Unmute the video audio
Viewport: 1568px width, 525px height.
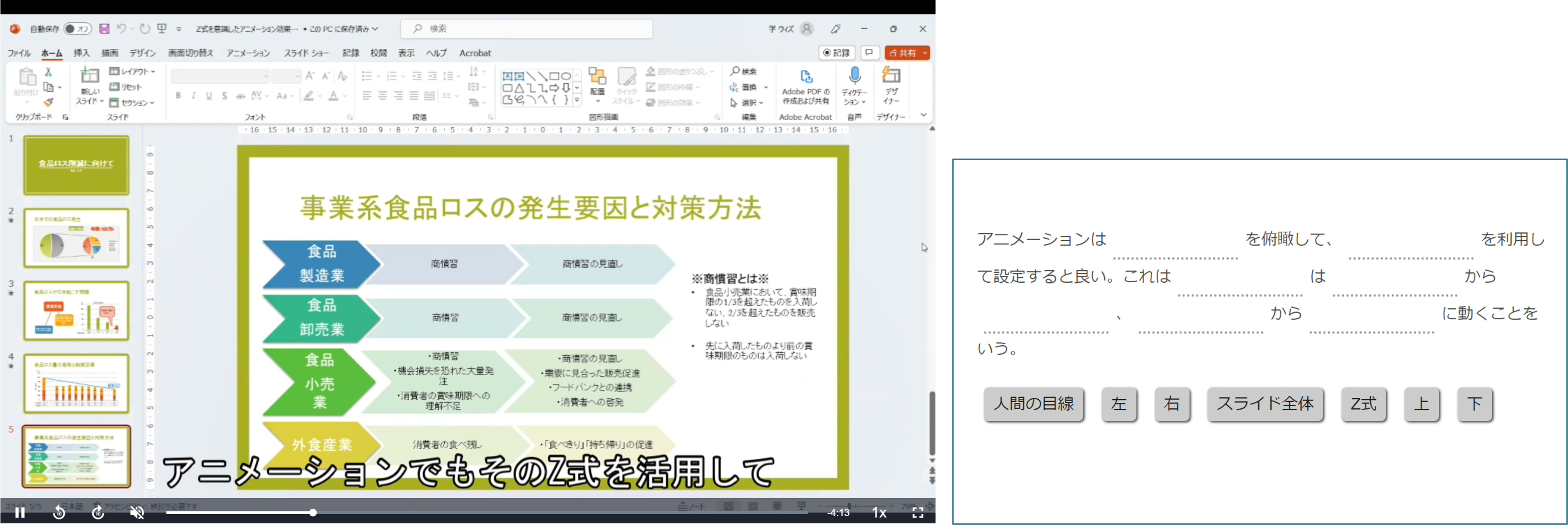(x=138, y=513)
